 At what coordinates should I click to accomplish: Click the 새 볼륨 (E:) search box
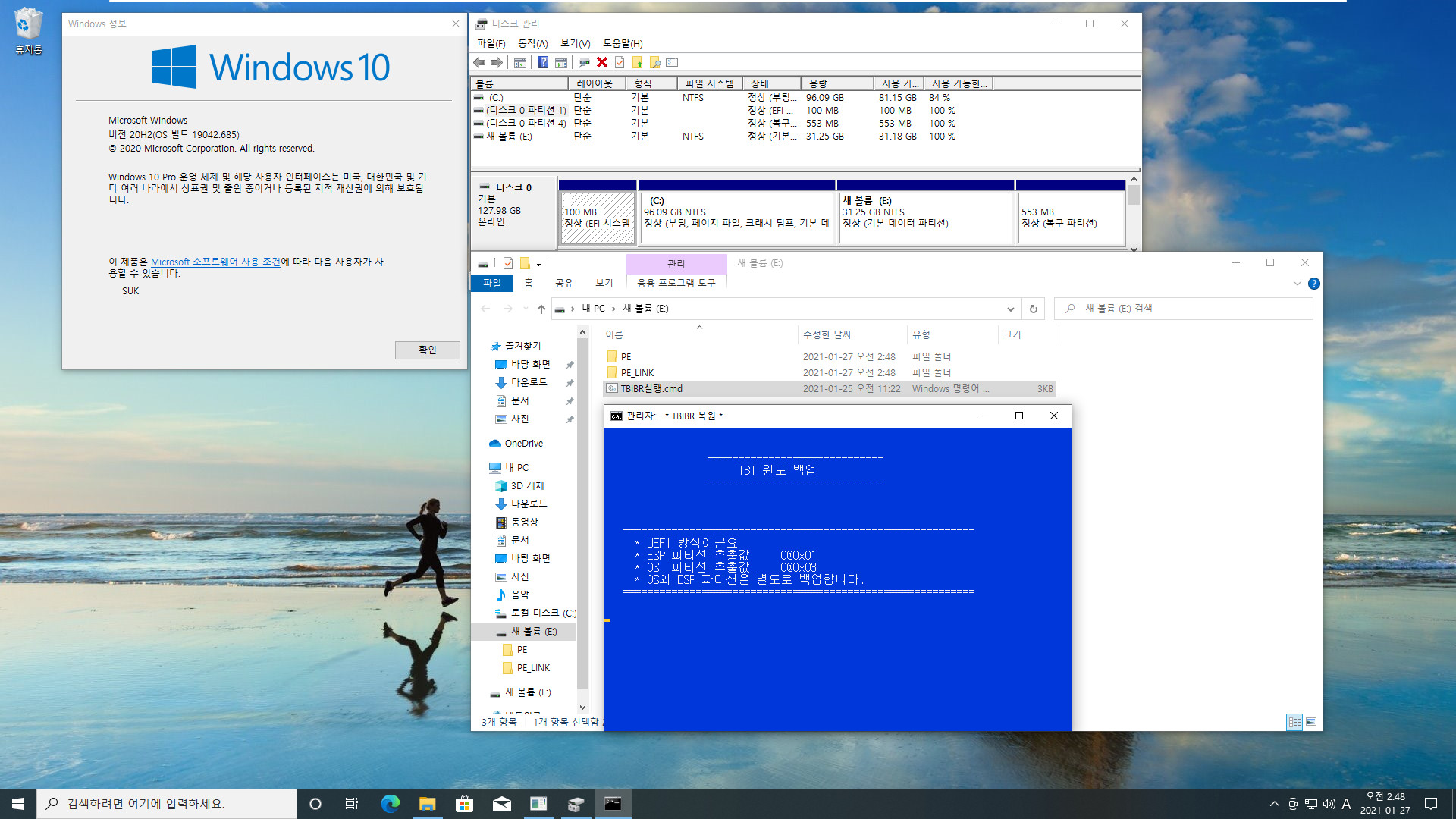pos(1184,309)
